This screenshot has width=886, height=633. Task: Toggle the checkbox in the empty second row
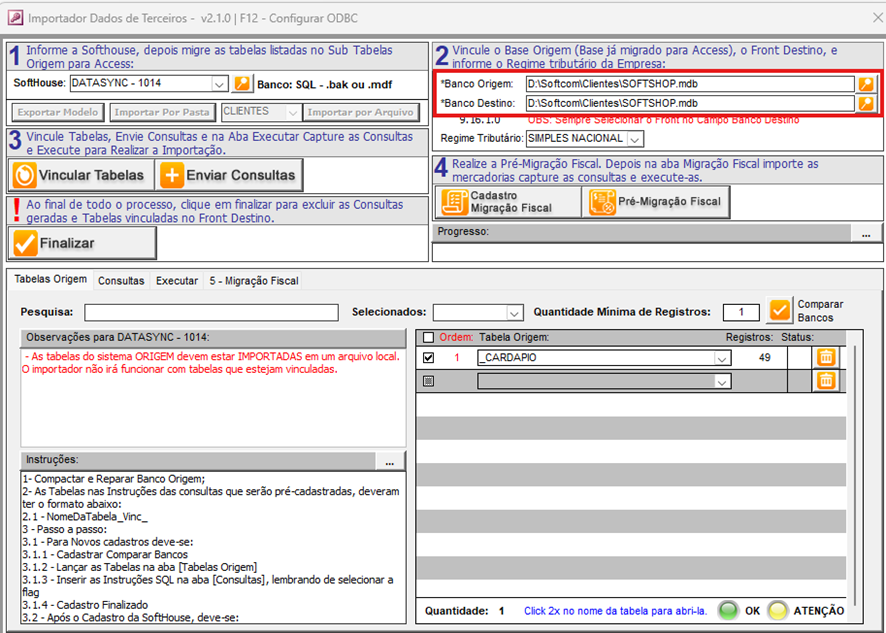tap(429, 381)
